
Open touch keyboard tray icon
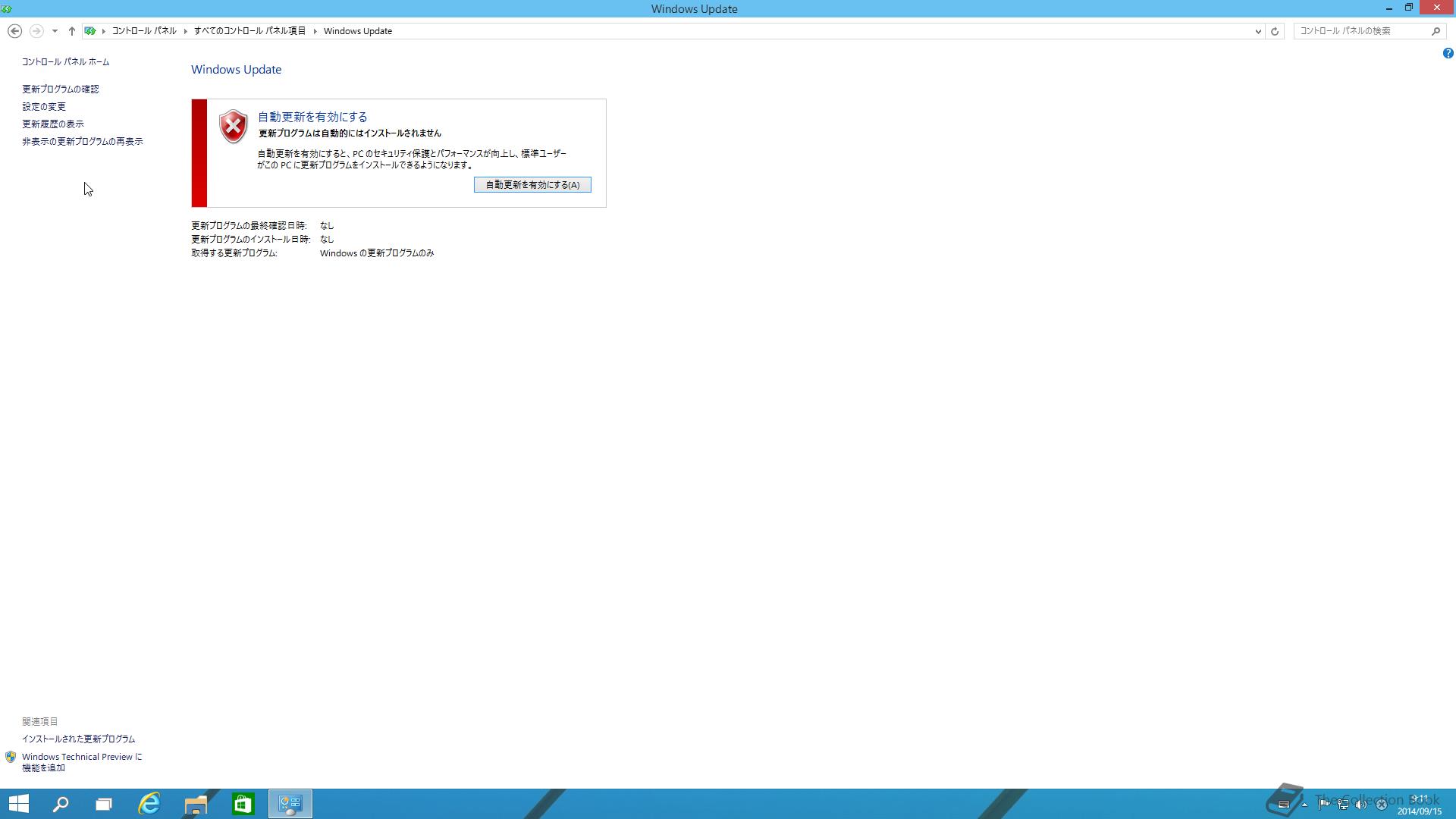pos(1284,805)
